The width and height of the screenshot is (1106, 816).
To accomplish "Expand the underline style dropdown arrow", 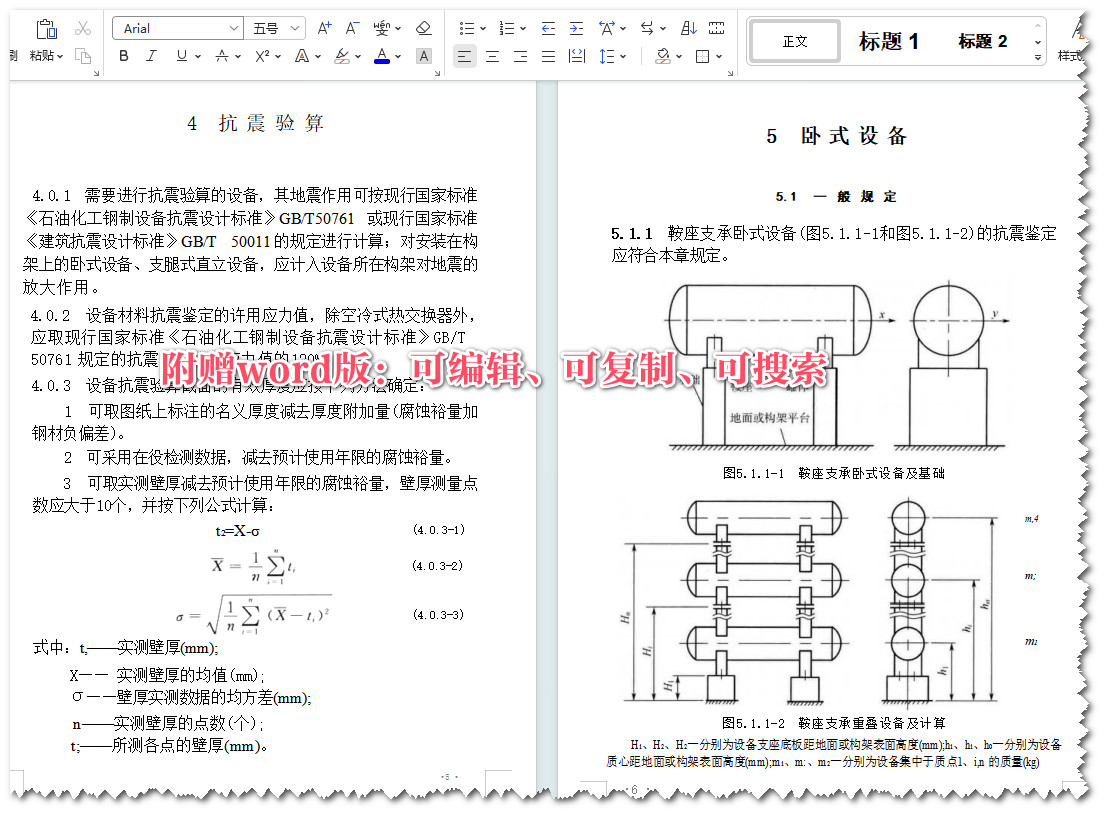I will click(198, 56).
